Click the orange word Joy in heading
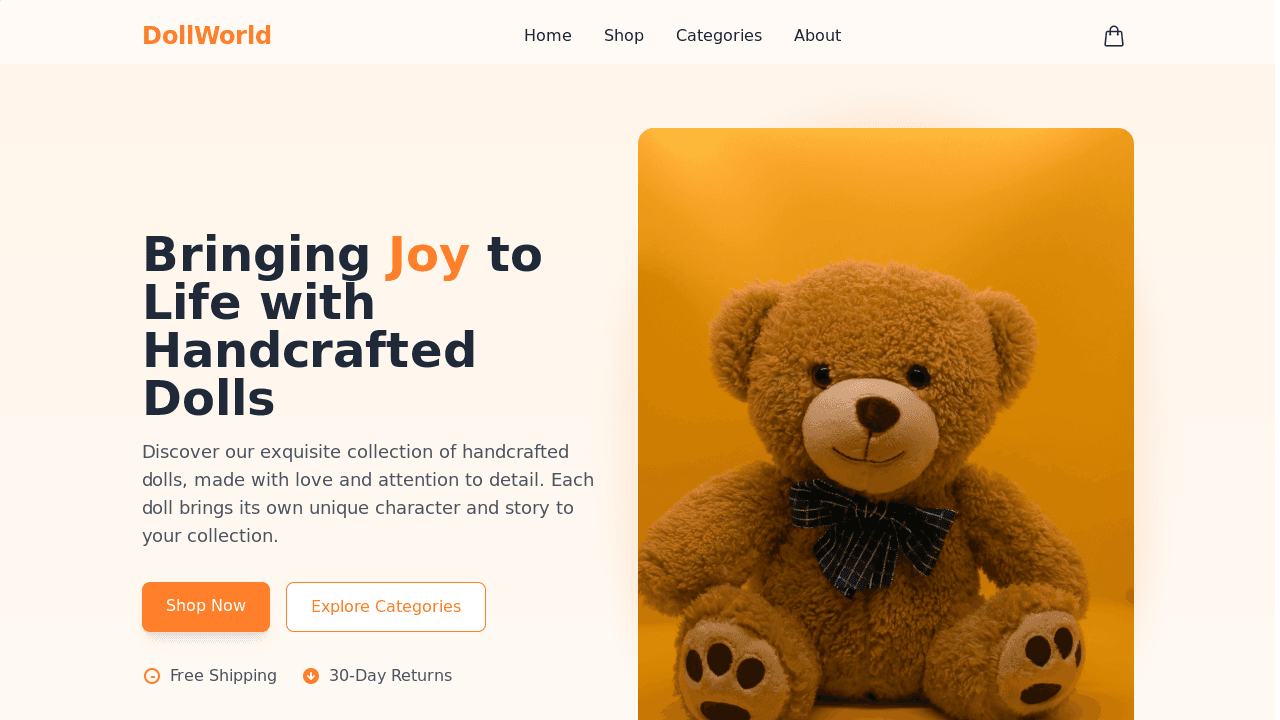The image size is (1280, 720). [x=428, y=255]
